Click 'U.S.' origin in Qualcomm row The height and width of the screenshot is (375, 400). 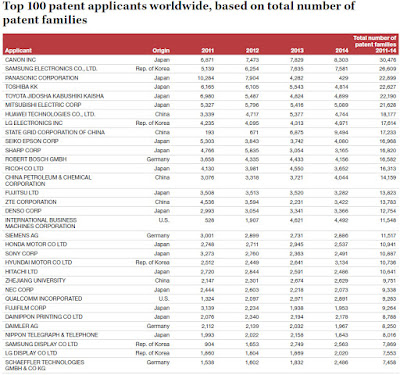(164, 299)
